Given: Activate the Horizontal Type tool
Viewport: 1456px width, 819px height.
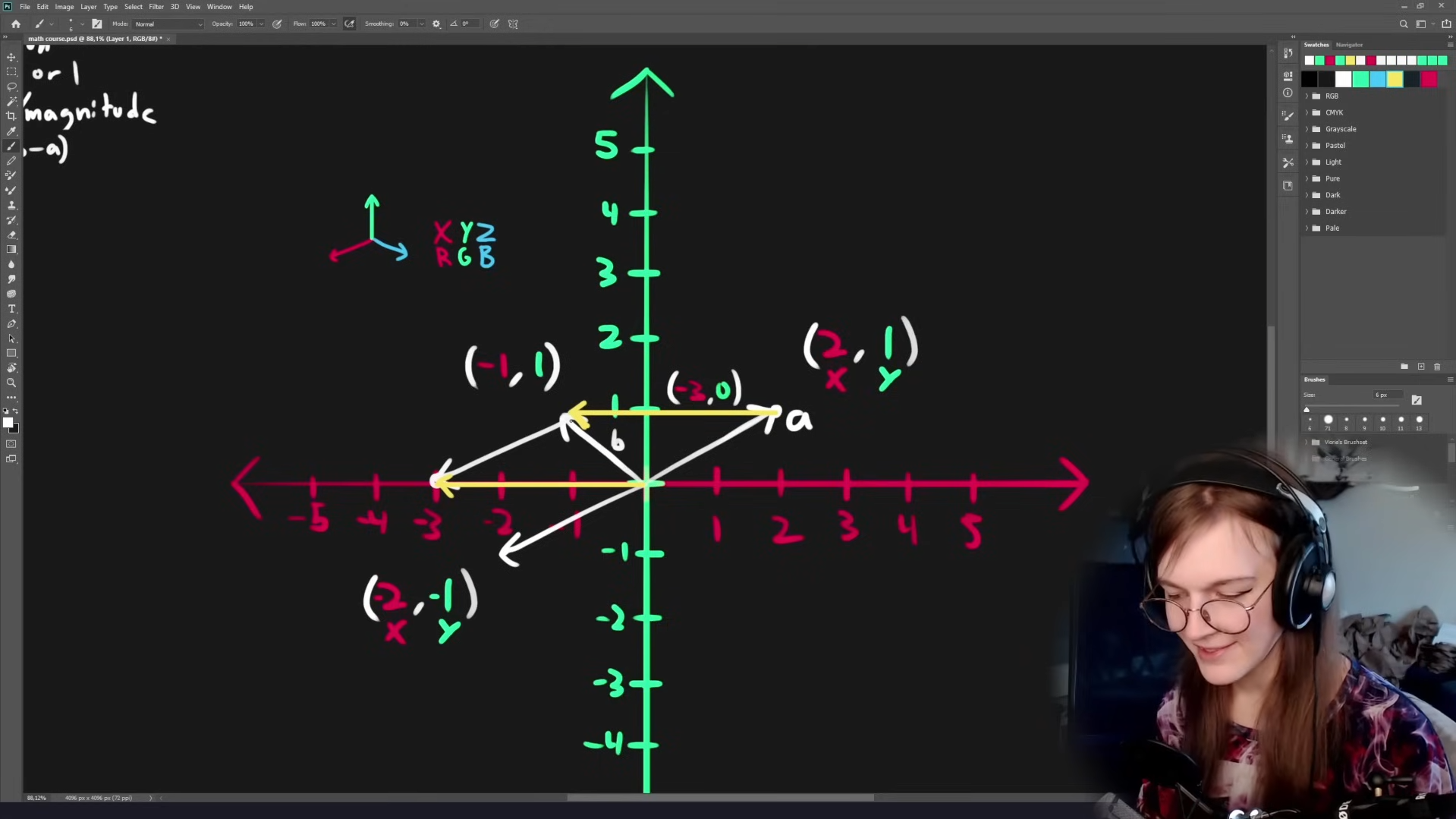Looking at the screenshot, I should (11, 309).
